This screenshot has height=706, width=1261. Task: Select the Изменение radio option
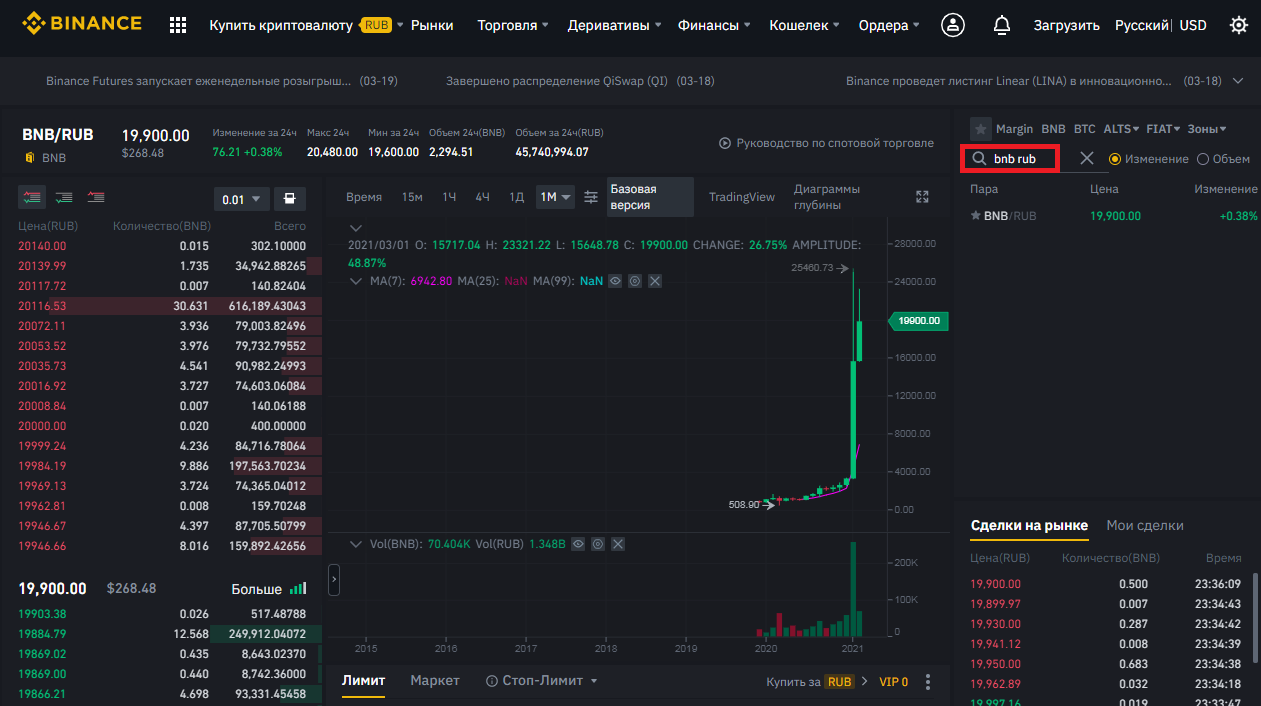1115,159
